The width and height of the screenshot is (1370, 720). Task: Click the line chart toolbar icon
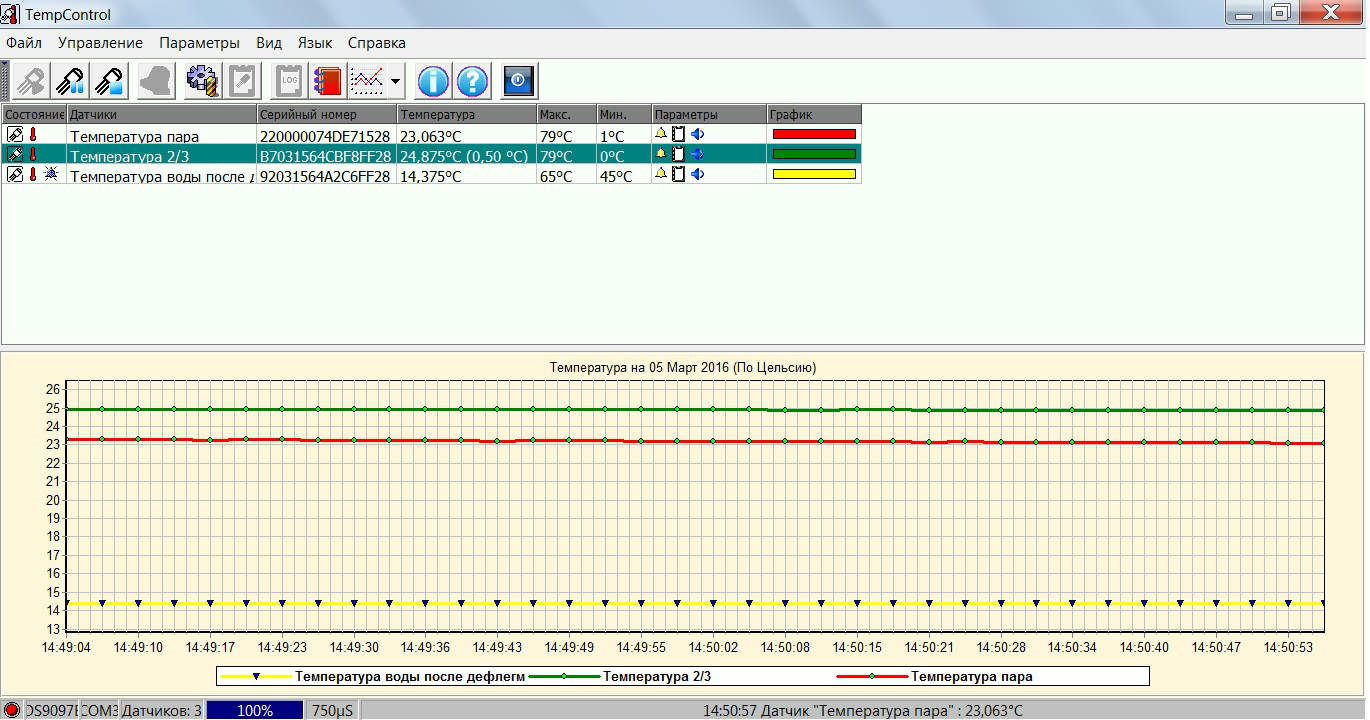pyautogui.click(x=367, y=81)
